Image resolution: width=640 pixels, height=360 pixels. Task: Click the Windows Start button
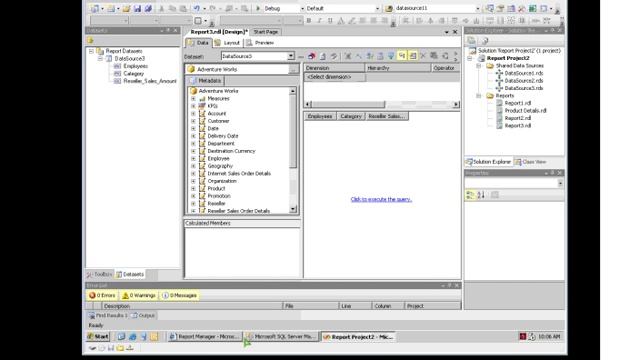coord(98,337)
